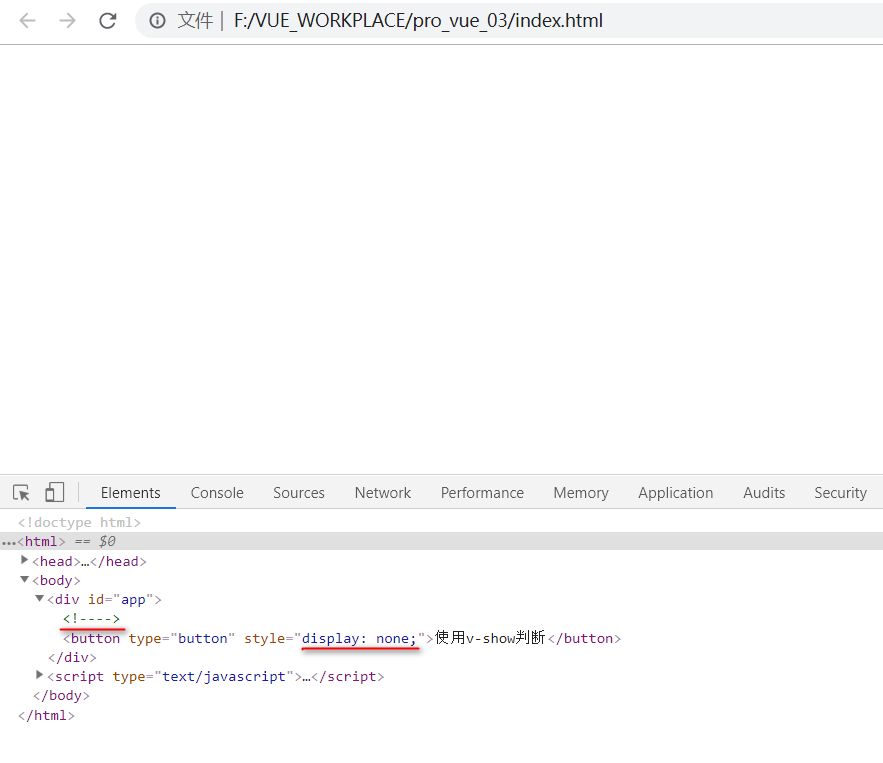Expand the head element node
The width and height of the screenshot is (883, 763).
(24, 560)
